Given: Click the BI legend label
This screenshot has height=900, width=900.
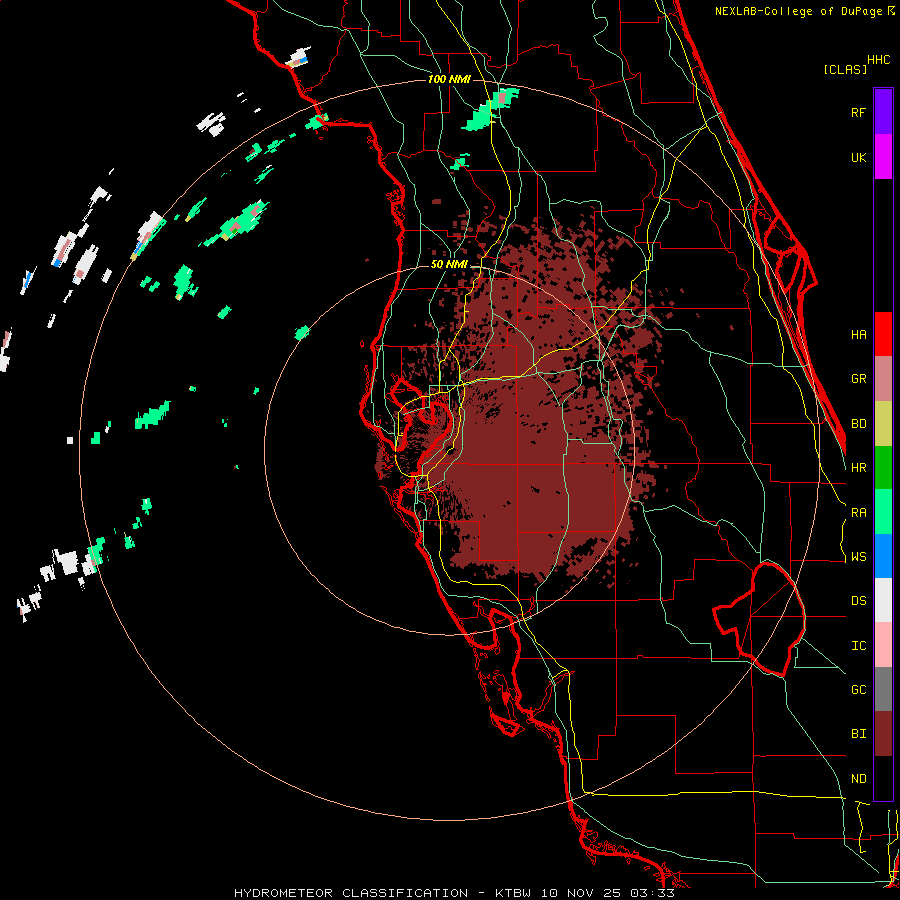Looking at the screenshot, I should point(858,734).
